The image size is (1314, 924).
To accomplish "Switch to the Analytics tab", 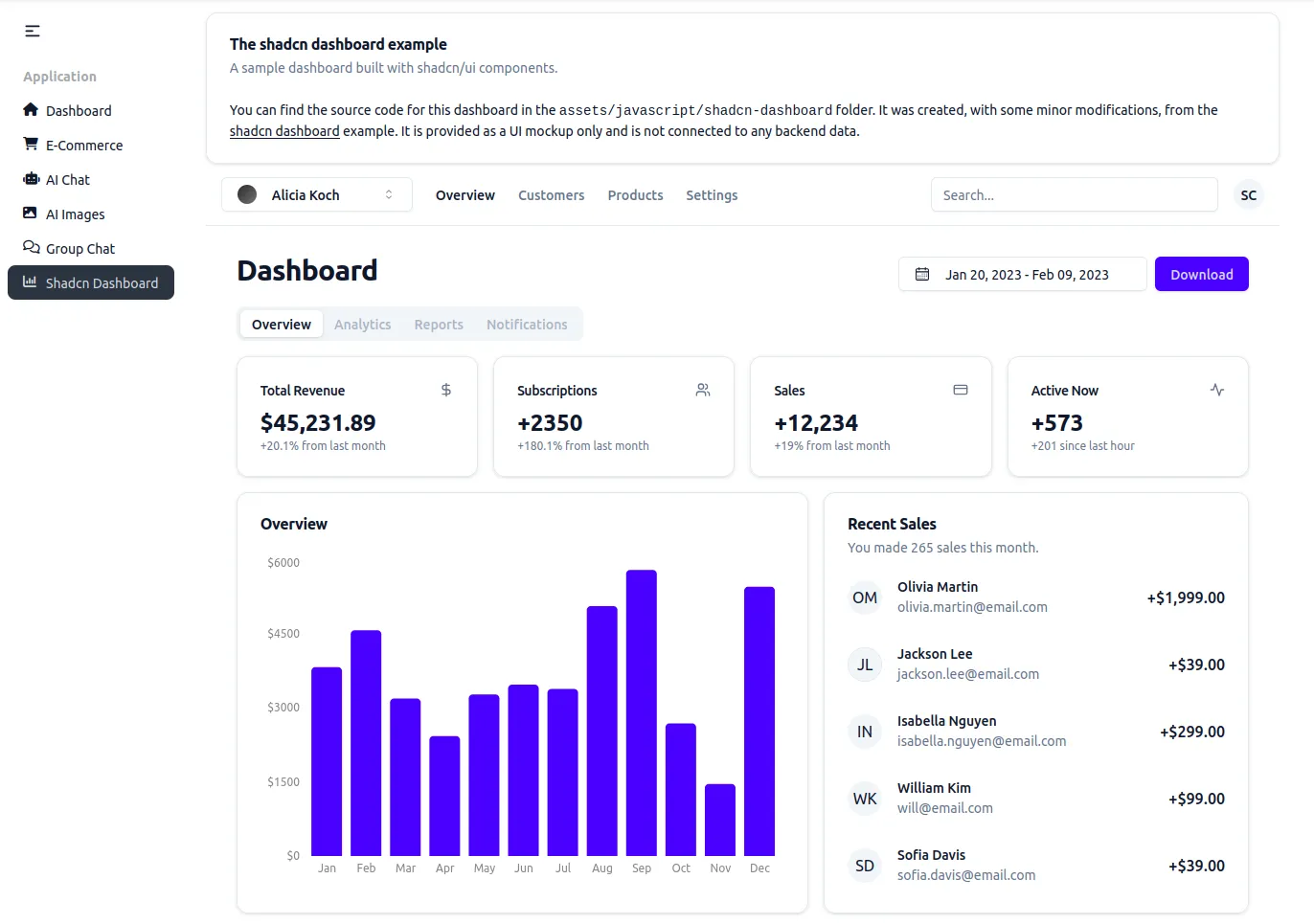I will coord(362,324).
